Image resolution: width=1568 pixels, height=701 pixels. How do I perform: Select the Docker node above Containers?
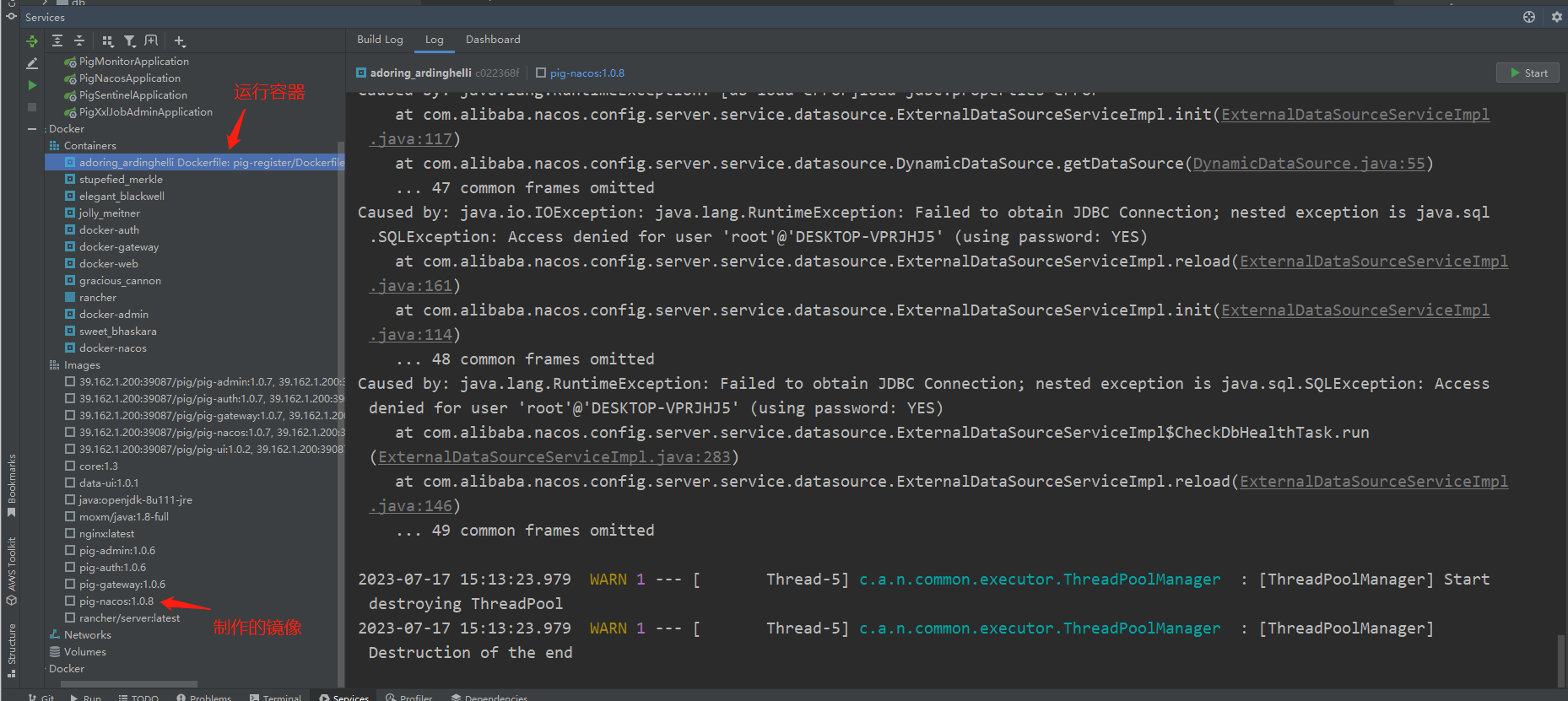[x=67, y=129]
